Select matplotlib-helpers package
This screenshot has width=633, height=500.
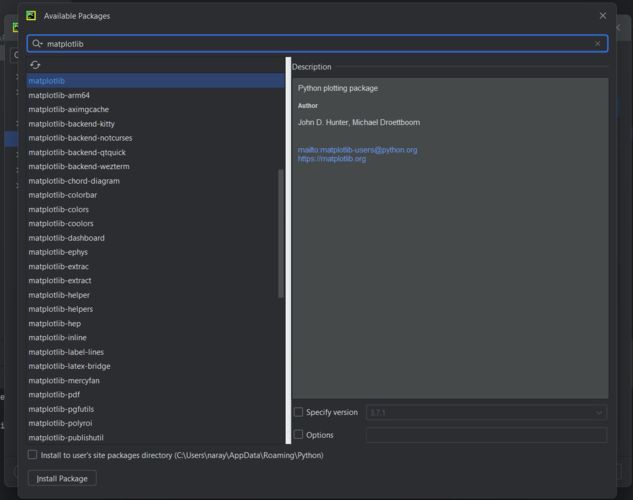coord(155,309)
